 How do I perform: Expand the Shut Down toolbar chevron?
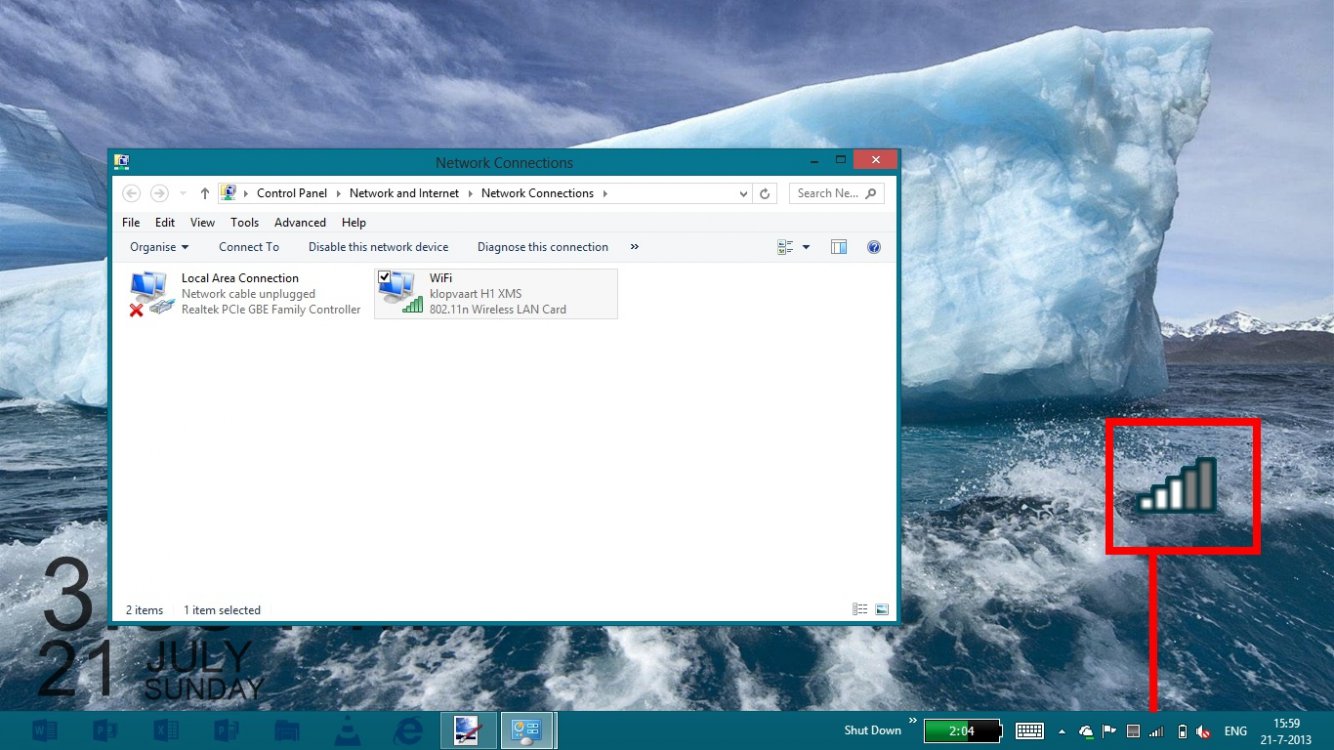pyautogui.click(x=912, y=720)
